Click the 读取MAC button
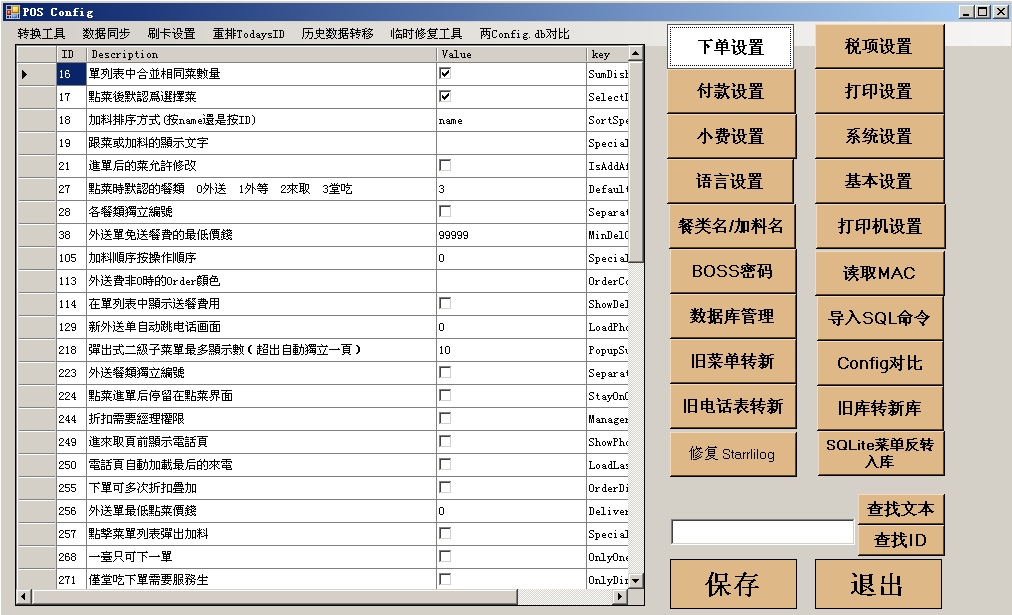This screenshot has width=1012, height=615. click(x=879, y=273)
